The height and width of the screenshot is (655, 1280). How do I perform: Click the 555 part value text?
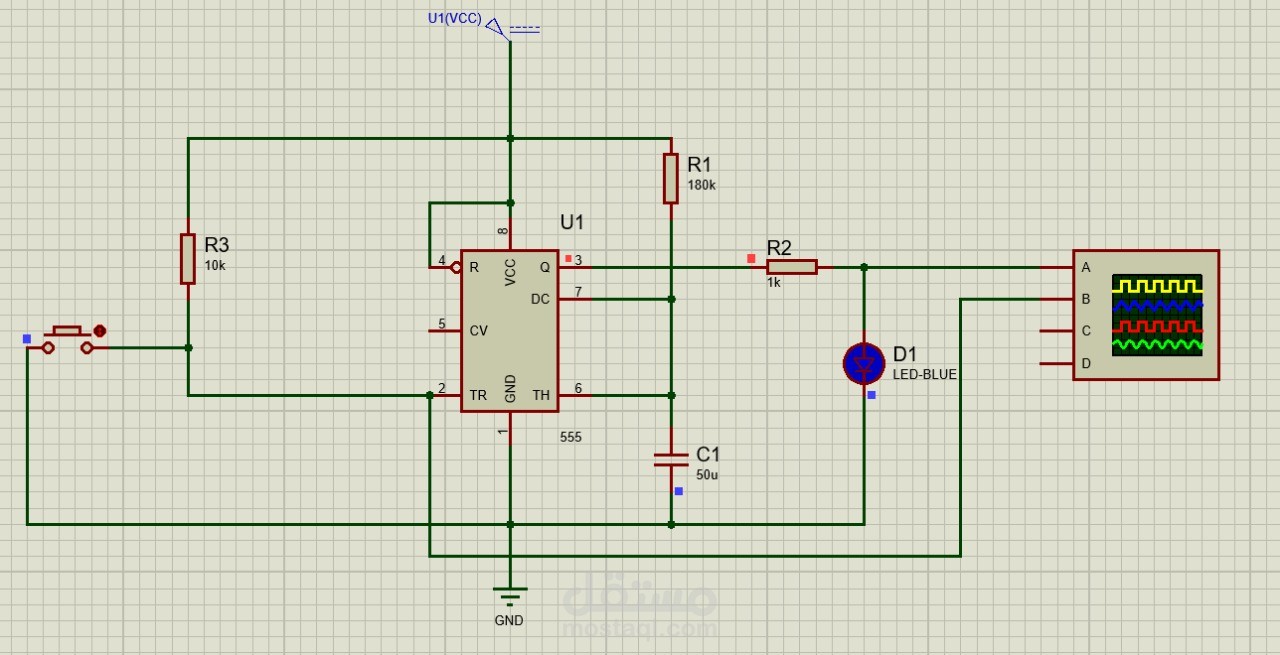571,438
